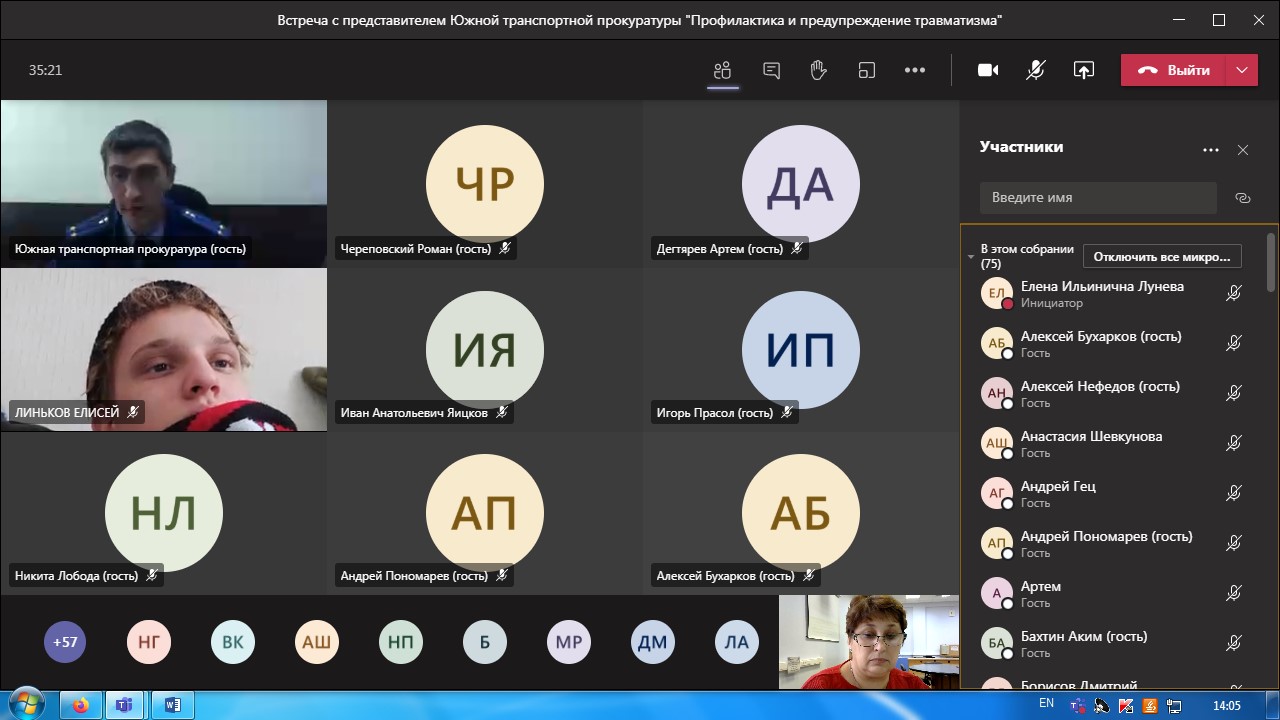1280x720 pixels.
Task: Open more actions menu in meeting toolbar
Action: tap(914, 70)
